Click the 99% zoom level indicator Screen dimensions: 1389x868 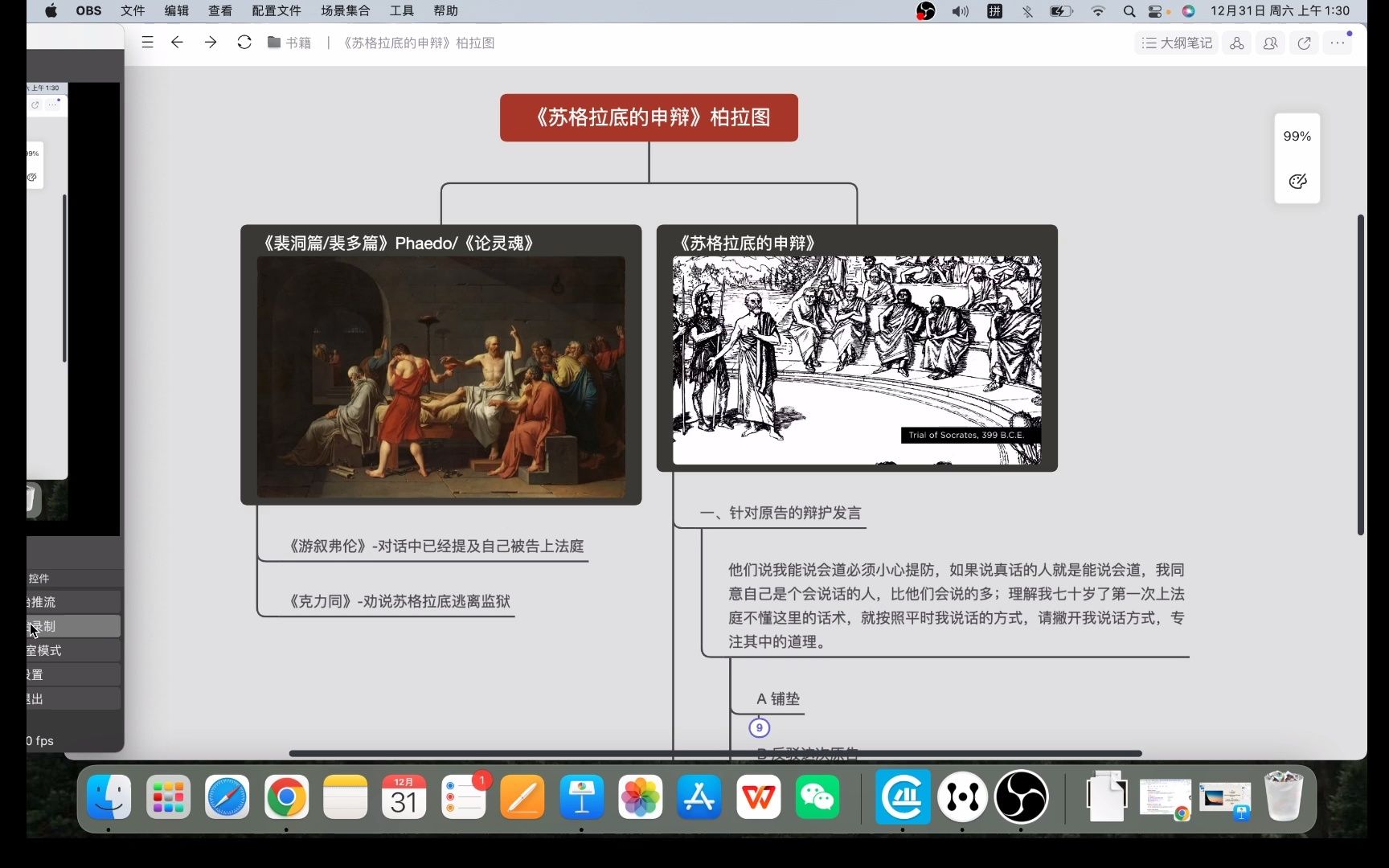[x=1297, y=137]
